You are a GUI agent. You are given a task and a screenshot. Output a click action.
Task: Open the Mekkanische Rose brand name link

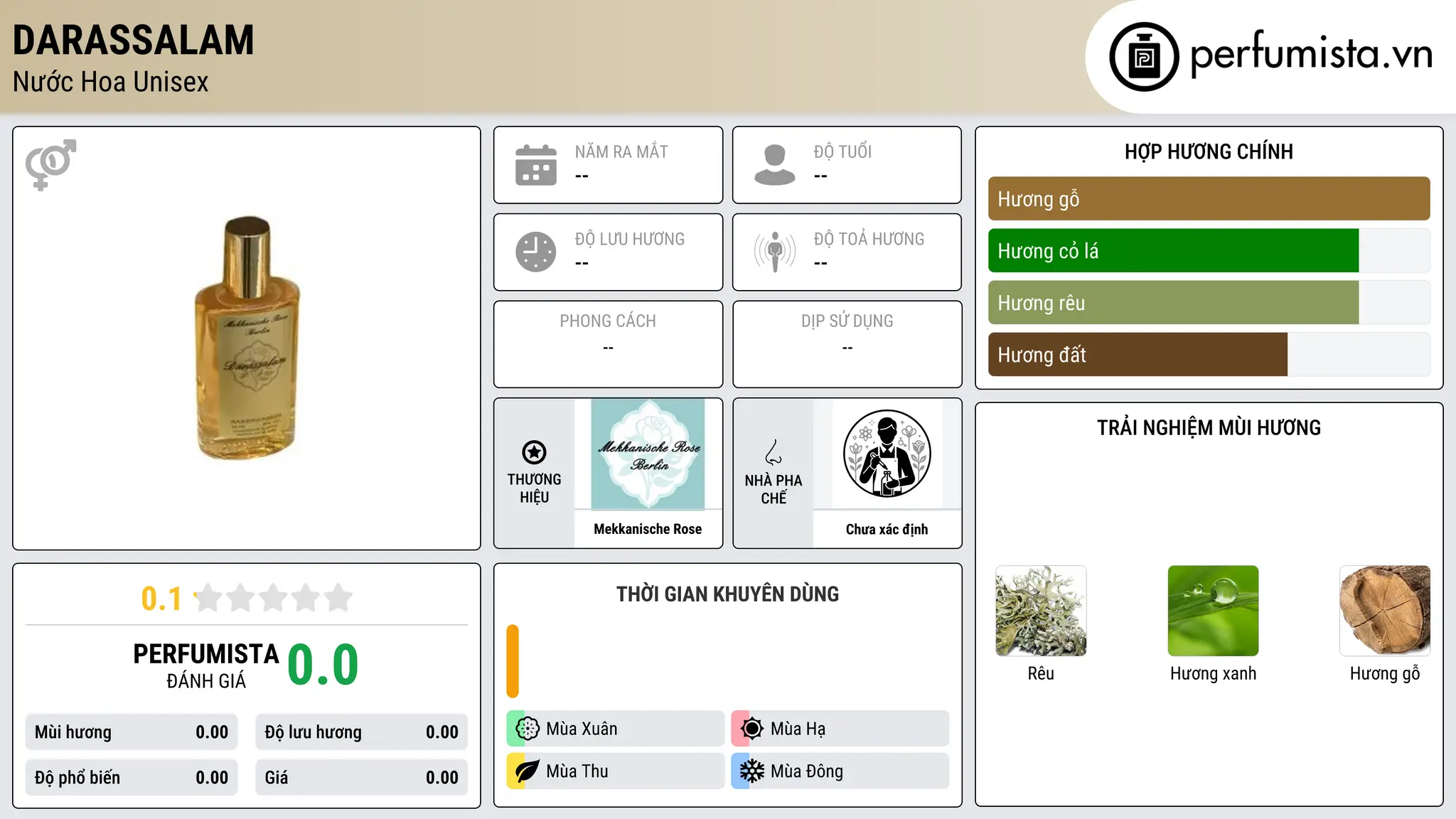[648, 529]
